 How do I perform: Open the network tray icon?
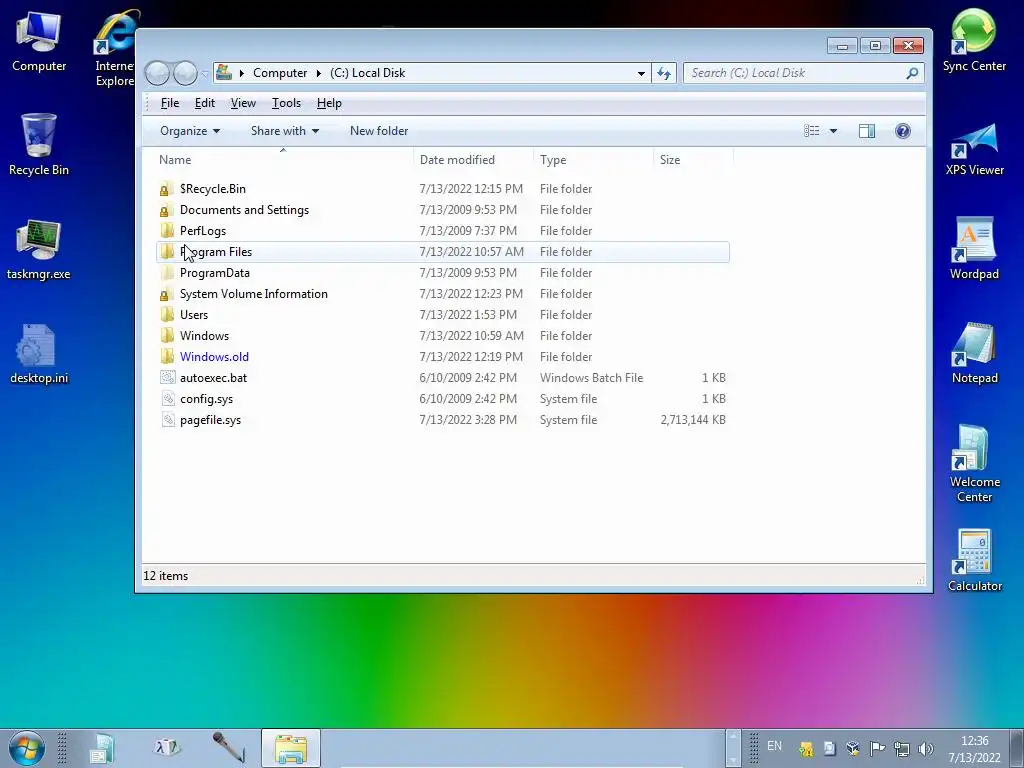[x=902, y=748]
